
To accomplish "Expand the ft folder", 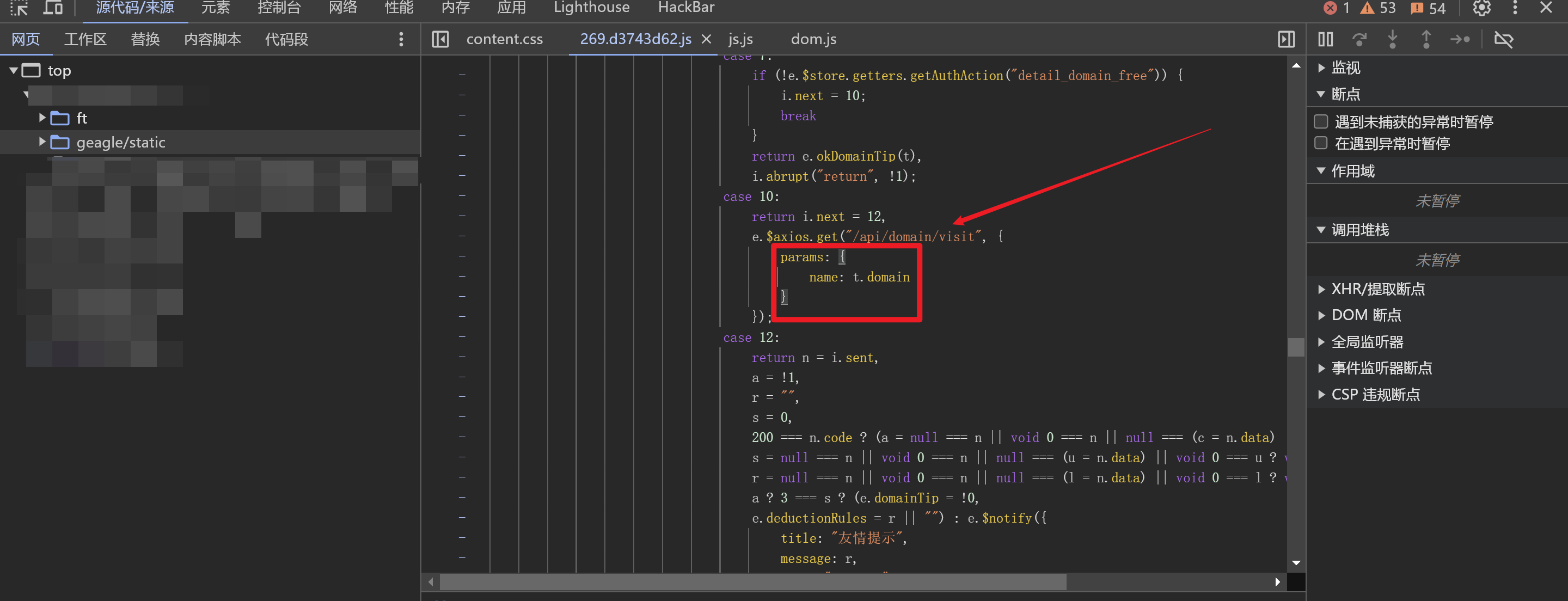I will pyautogui.click(x=42, y=118).
